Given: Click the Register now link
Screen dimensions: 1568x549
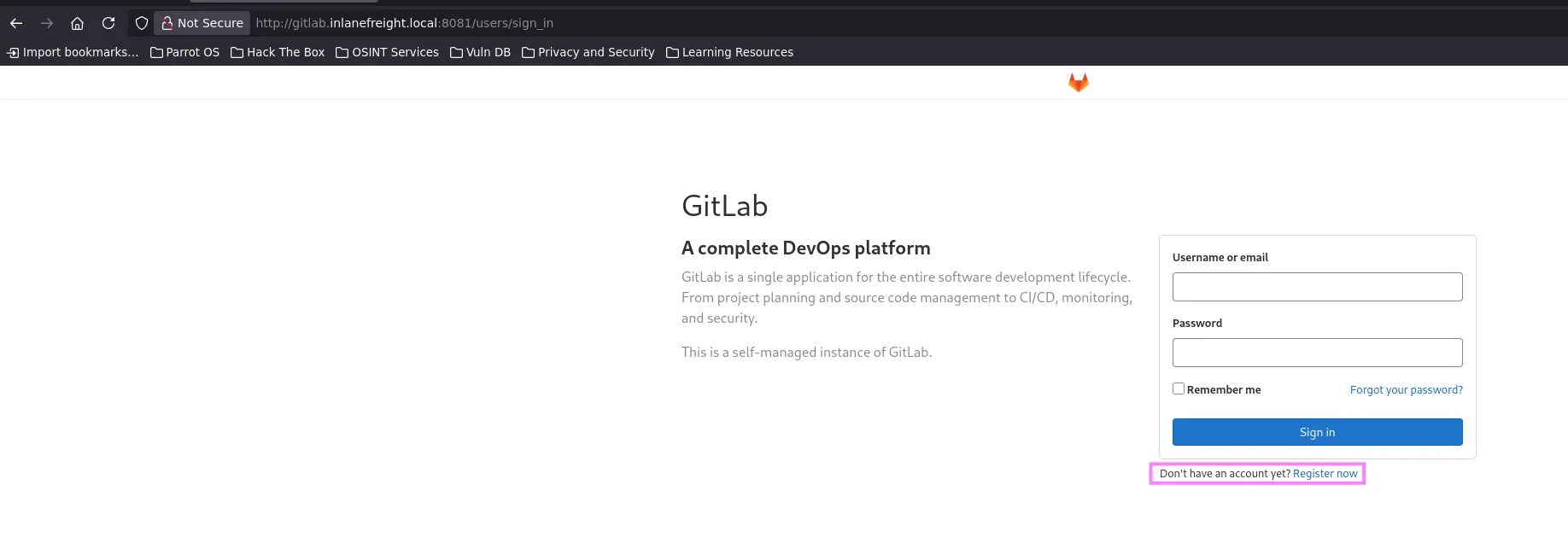Looking at the screenshot, I should [x=1325, y=474].
